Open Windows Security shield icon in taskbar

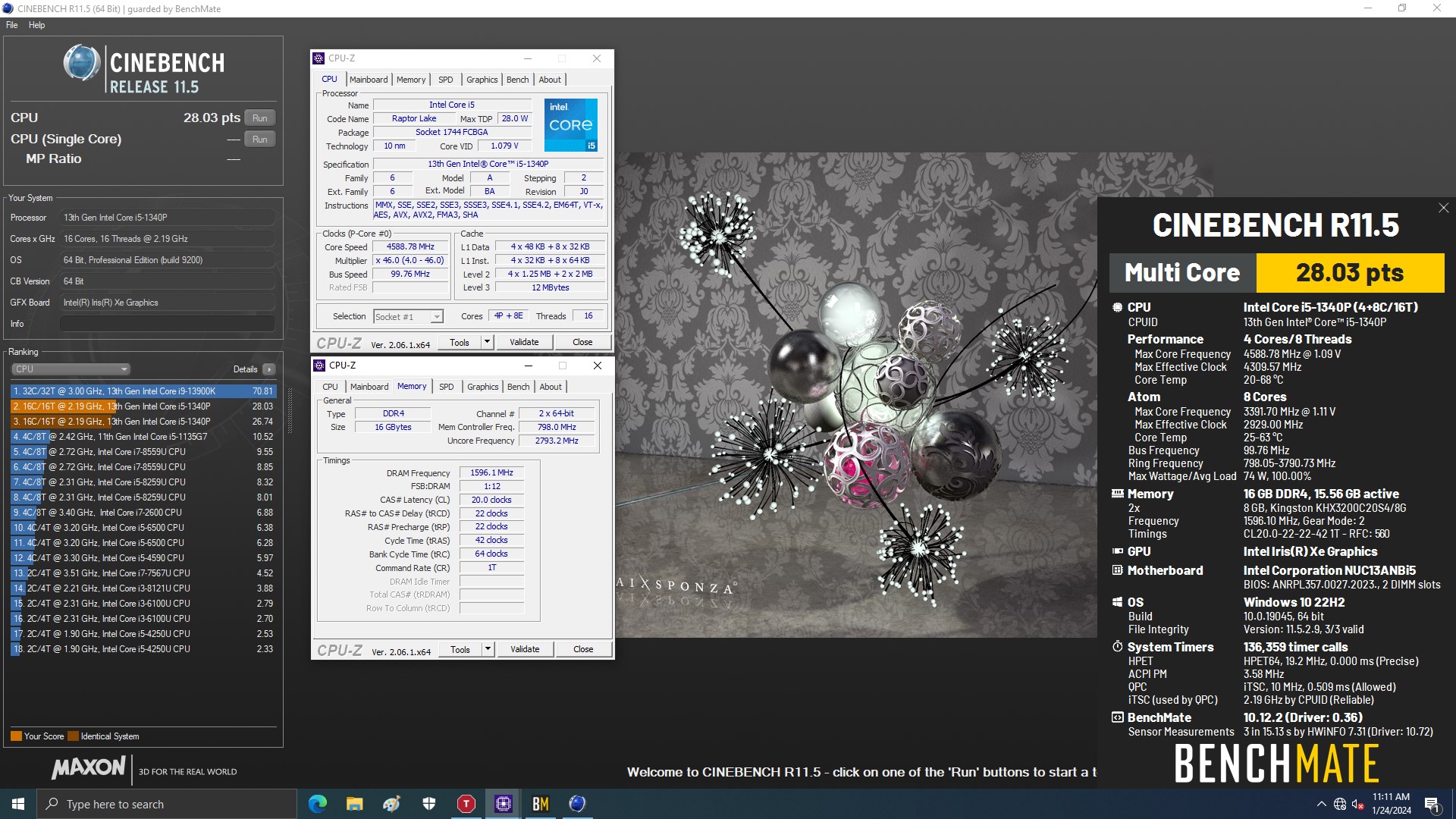429,804
